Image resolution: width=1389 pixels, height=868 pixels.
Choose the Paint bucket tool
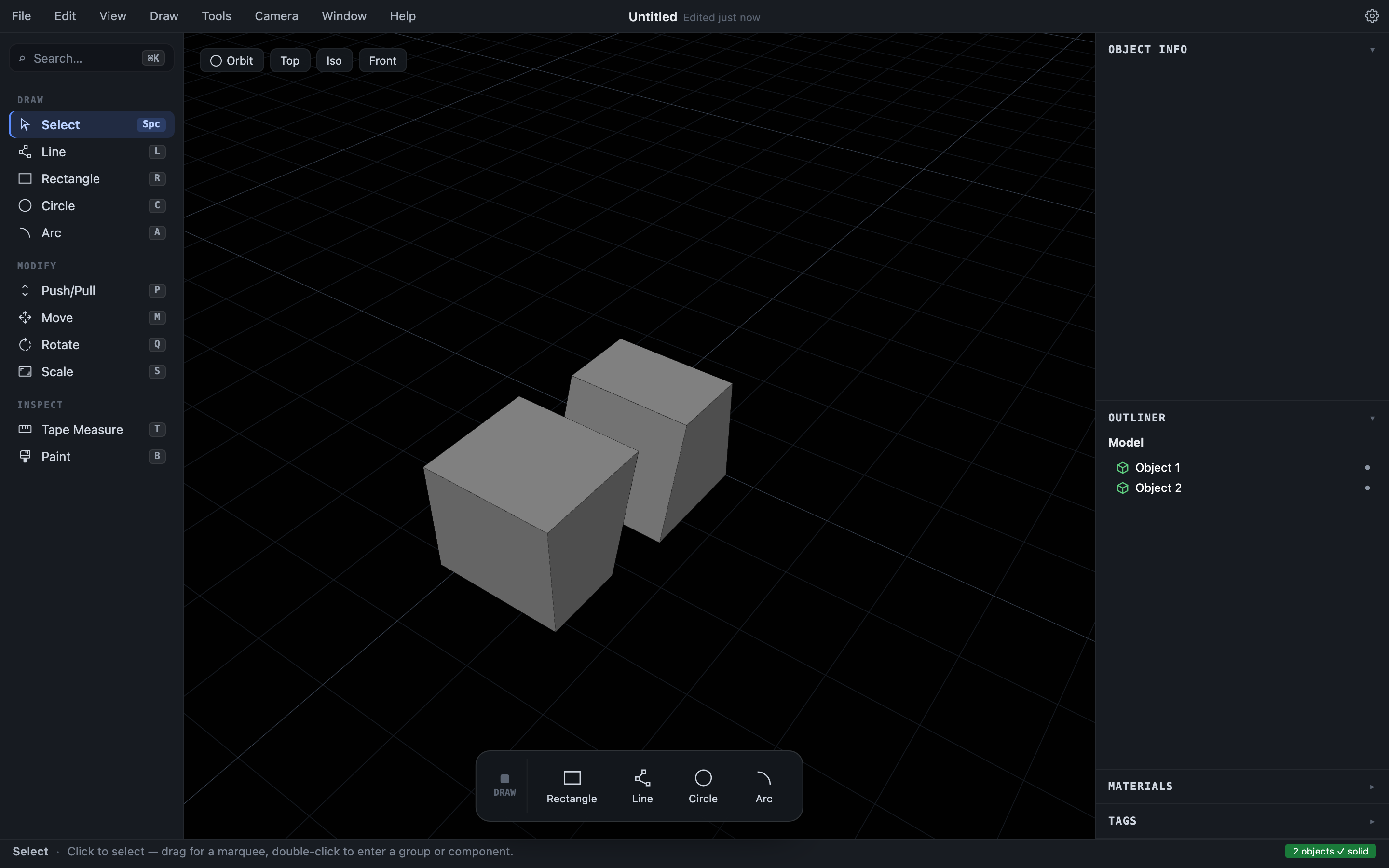coord(91,456)
